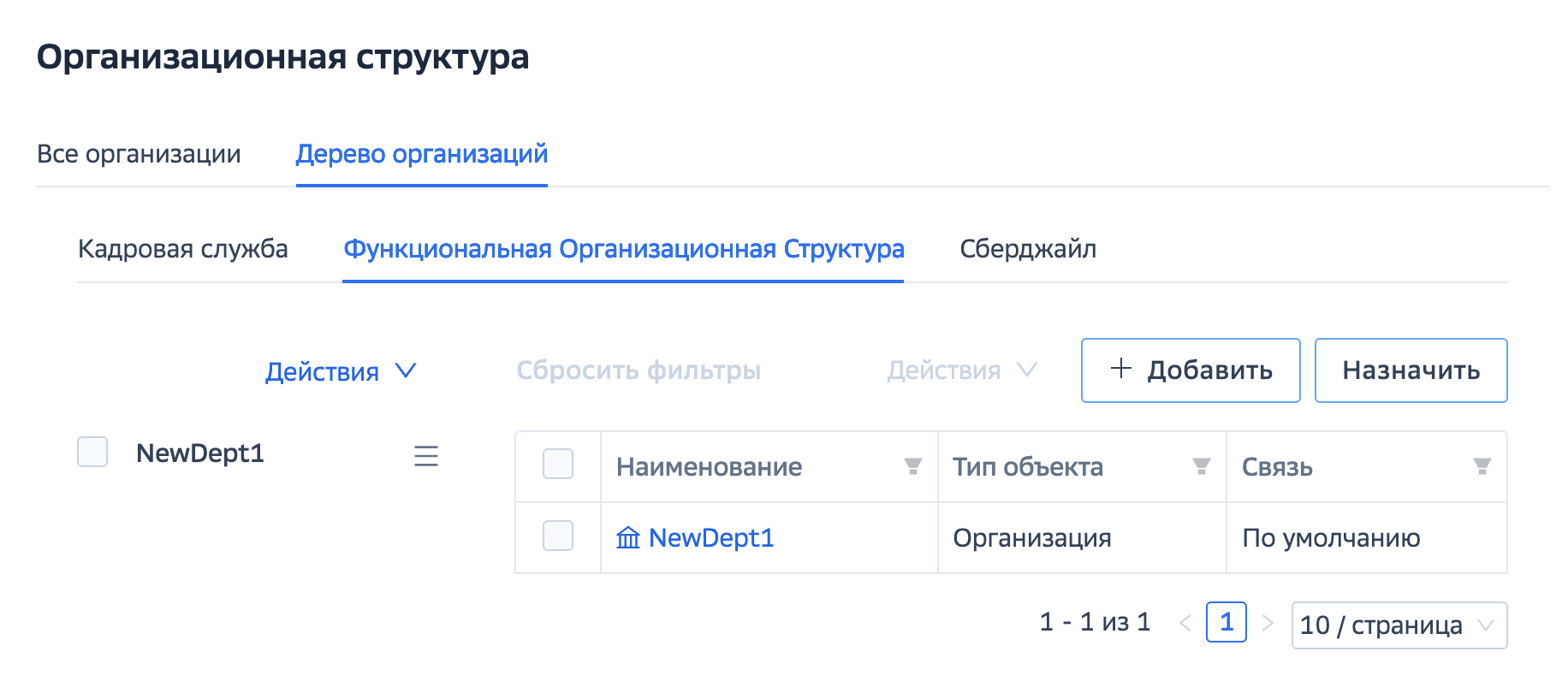Select the NewDept1 table row checkbox
The width and height of the screenshot is (1568, 693).
coord(558,536)
